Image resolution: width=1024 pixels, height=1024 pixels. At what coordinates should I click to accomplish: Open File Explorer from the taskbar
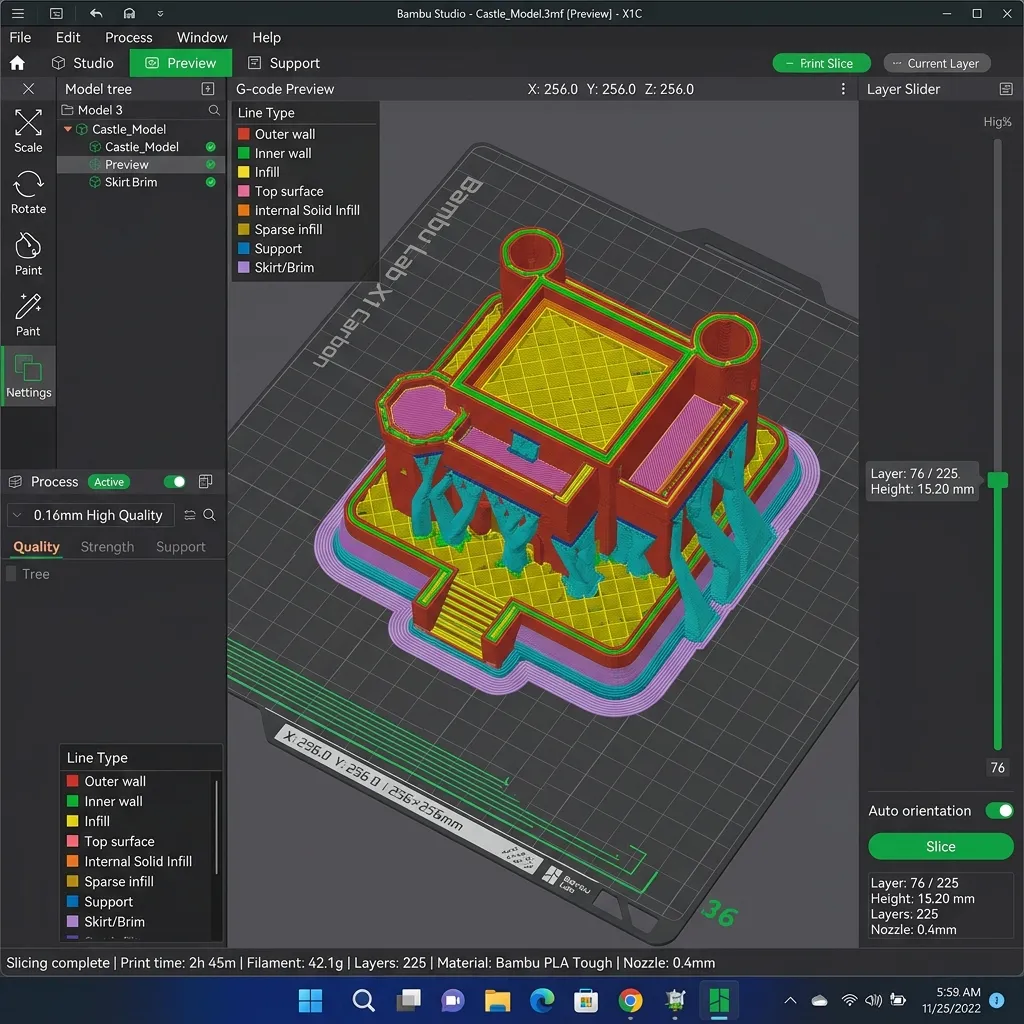tap(498, 1000)
